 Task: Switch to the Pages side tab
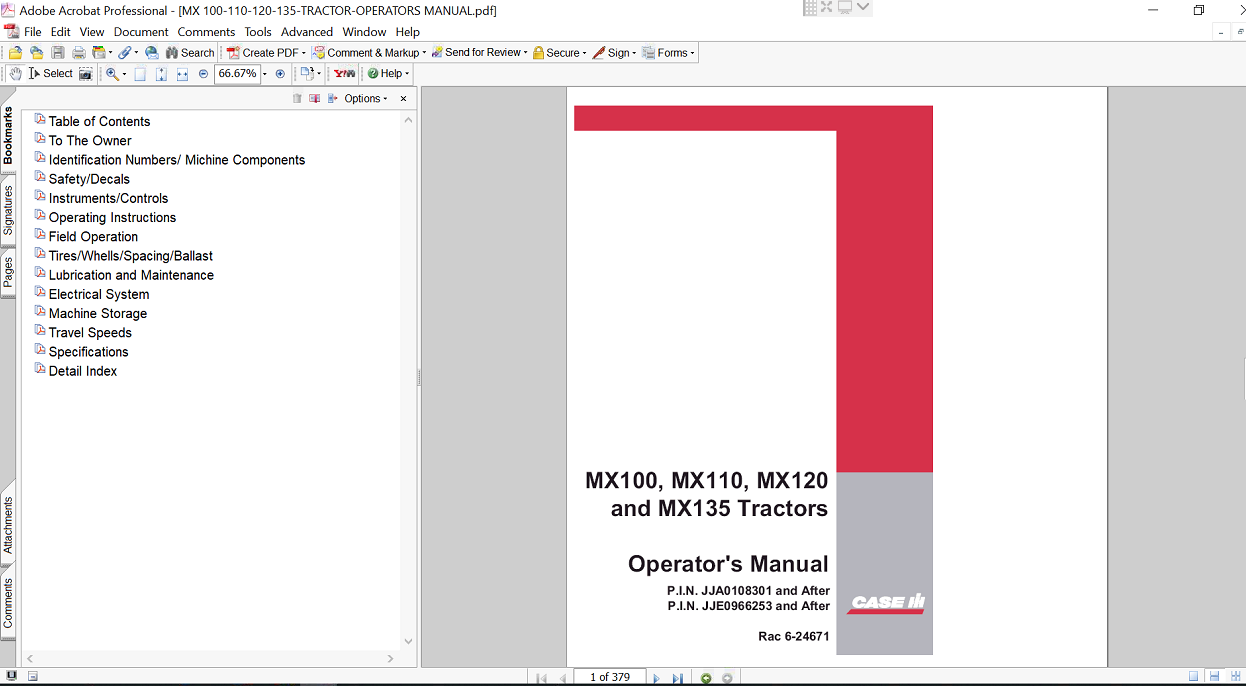[8, 272]
